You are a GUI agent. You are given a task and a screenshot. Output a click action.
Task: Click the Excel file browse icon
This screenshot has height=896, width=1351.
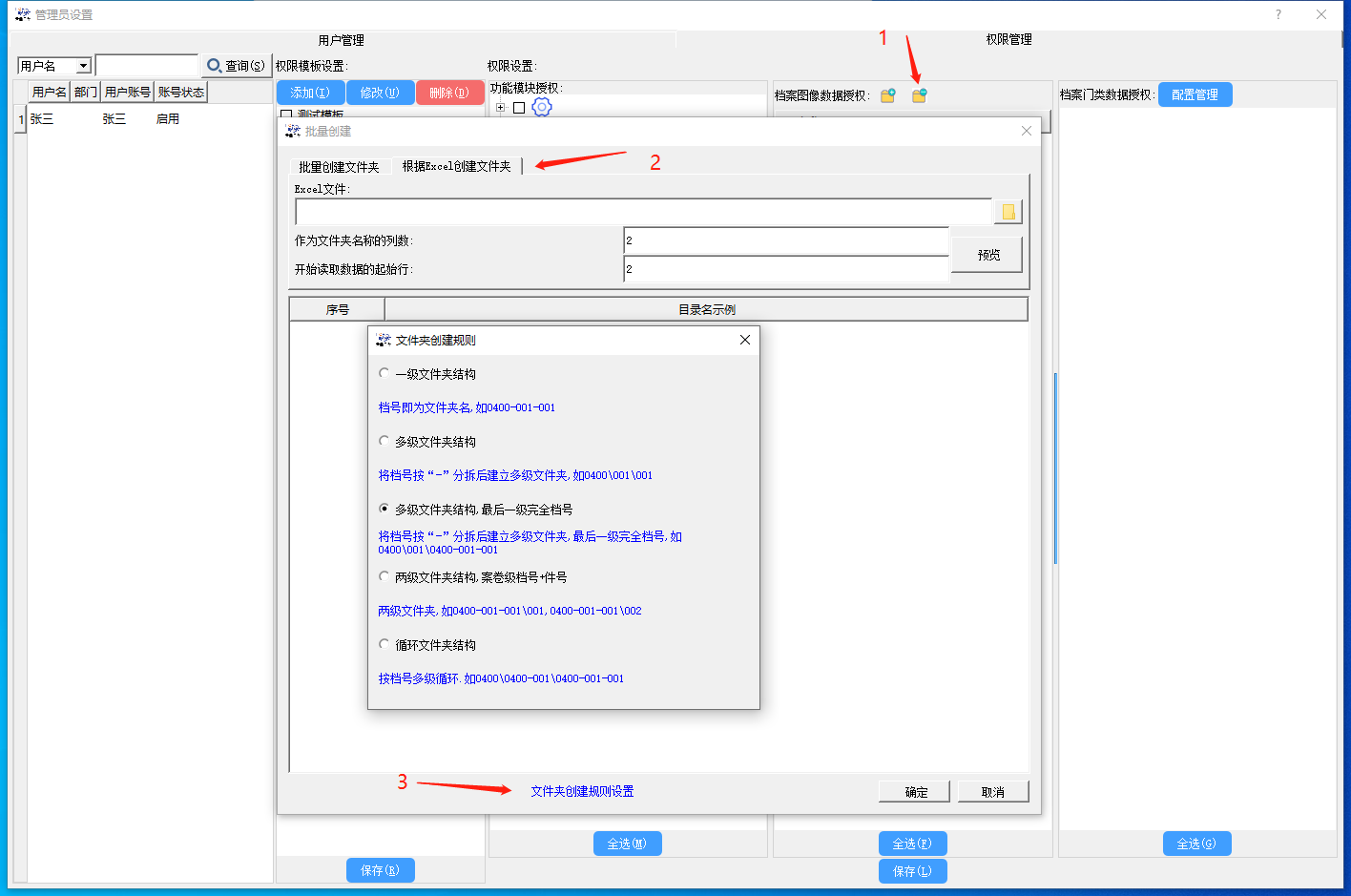pos(1008,211)
